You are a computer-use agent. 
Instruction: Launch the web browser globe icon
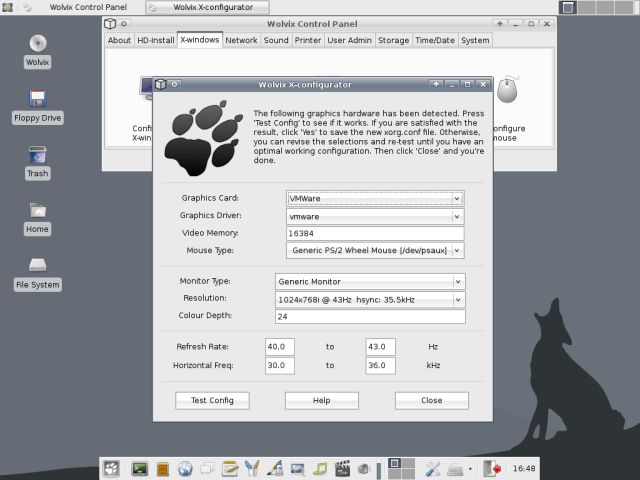click(x=185, y=469)
